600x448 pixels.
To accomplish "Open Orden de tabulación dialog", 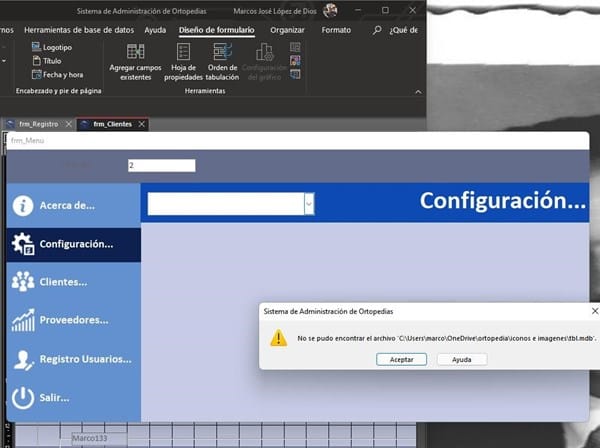I will (x=222, y=62).
